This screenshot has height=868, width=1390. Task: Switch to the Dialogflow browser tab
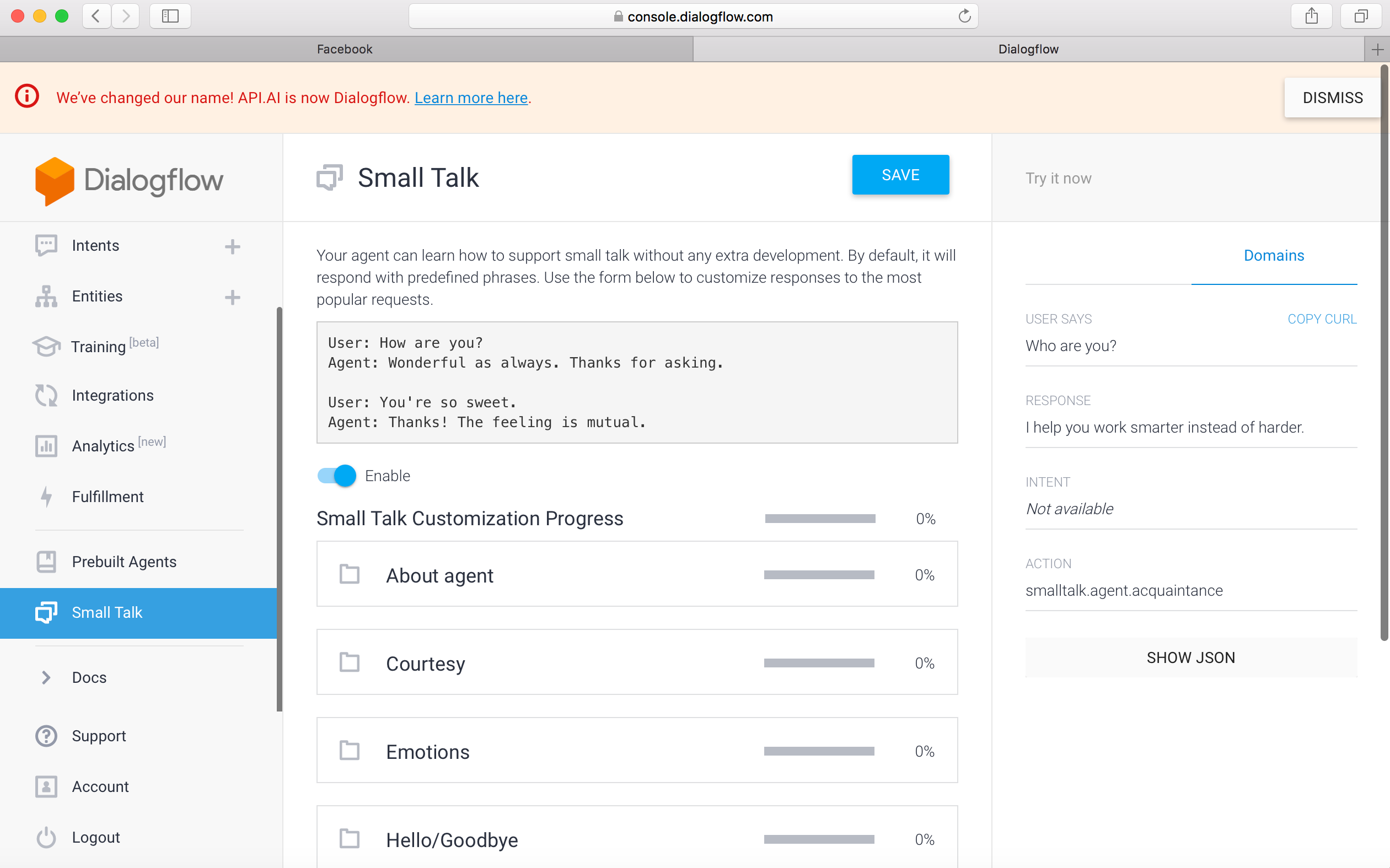coord(1028,50)
